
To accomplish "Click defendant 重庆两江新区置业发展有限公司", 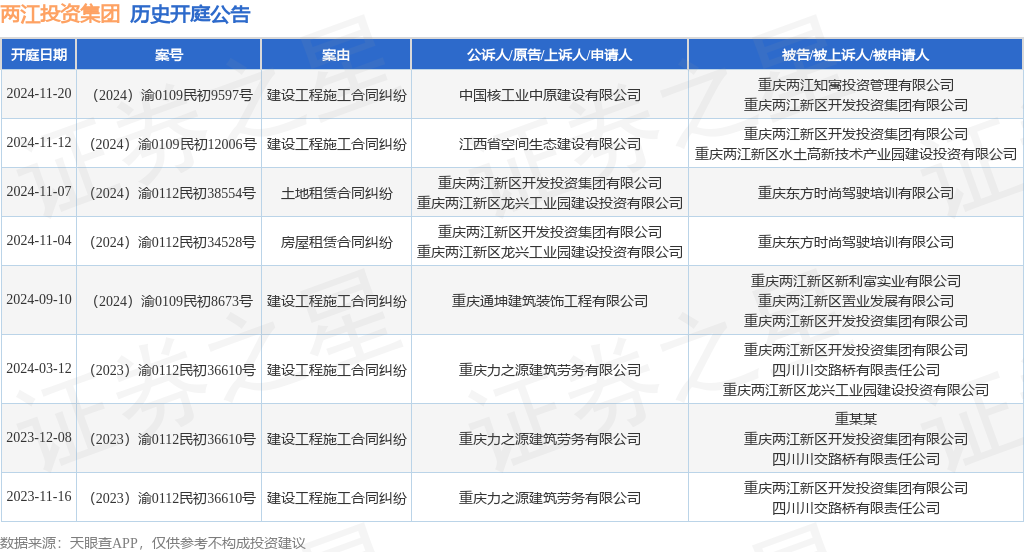I will [x=856, y=301].
